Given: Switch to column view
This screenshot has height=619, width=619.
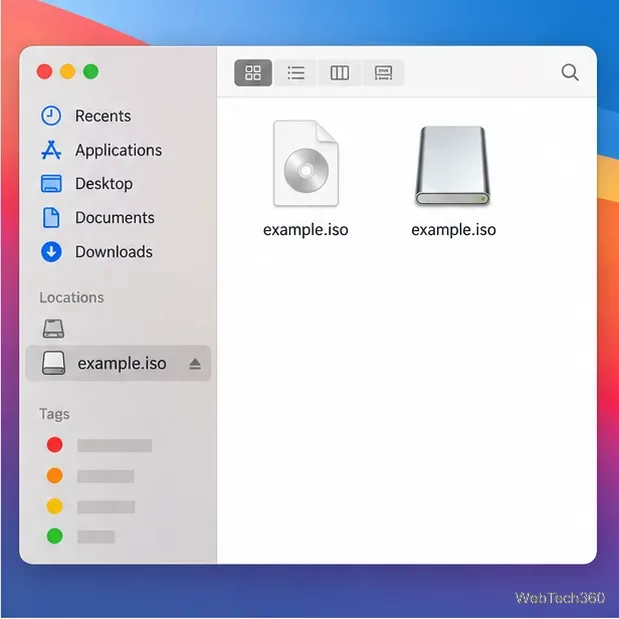Looking at the screenshot, I should [x=340, y=73].
